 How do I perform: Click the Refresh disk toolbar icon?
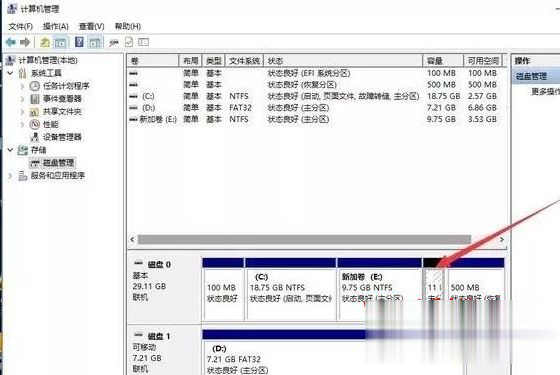pos(114,43)
